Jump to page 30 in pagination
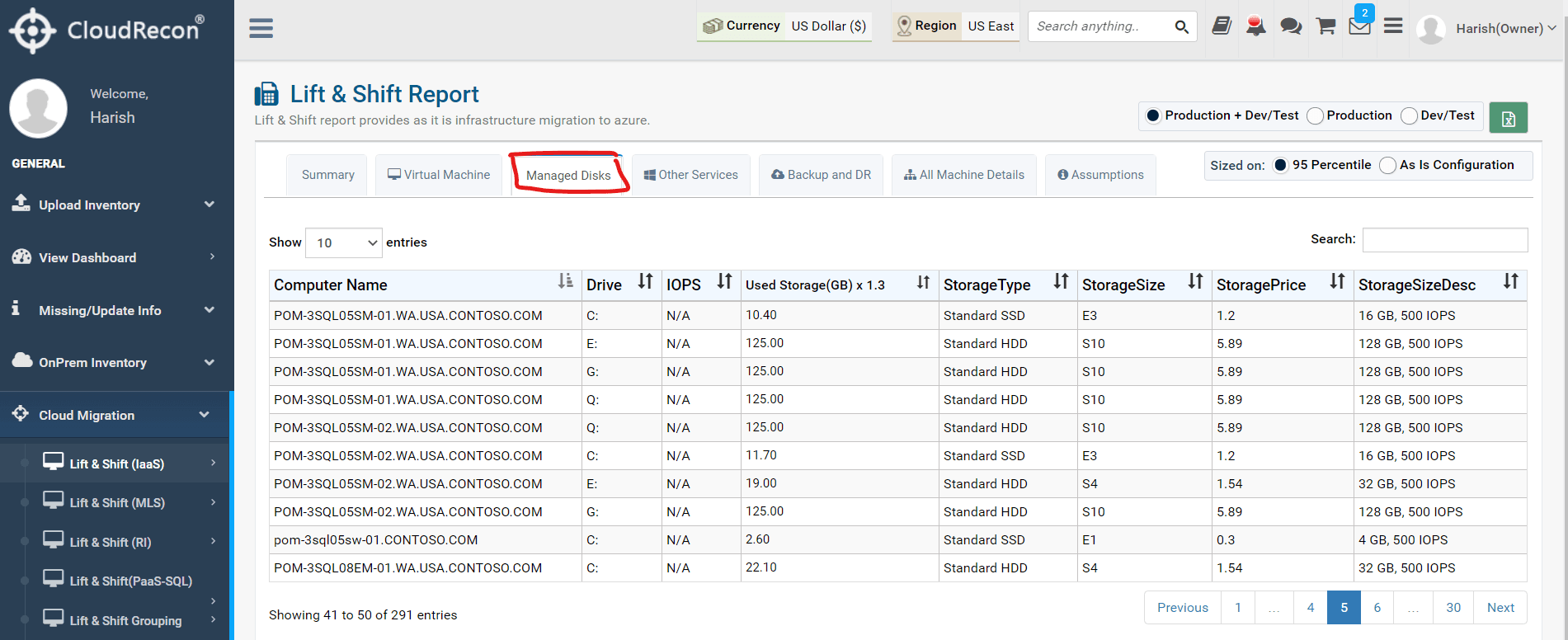Screen dimensions: 1568x640 pyautogui.click(x=1453, y=608)
